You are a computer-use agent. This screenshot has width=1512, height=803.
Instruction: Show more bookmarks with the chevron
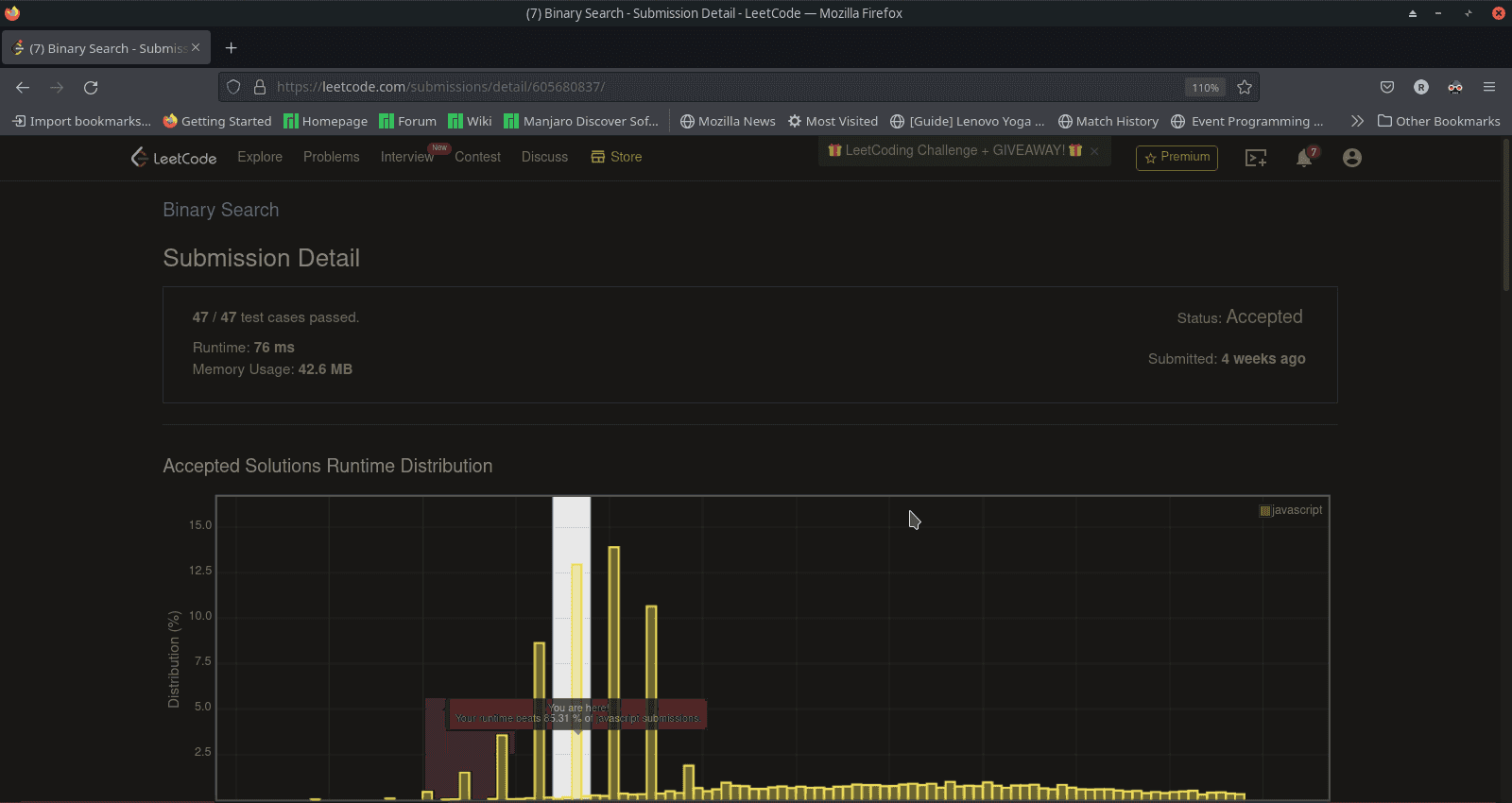click(x=1357, y=121)
